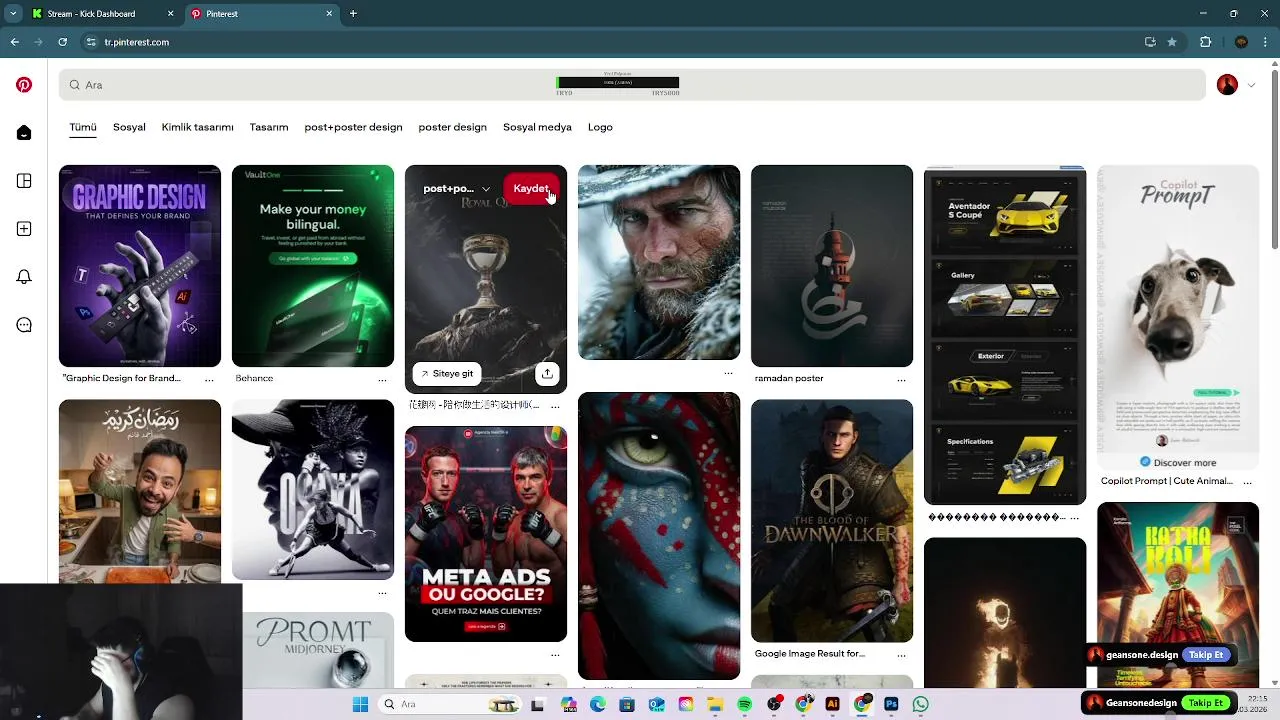Open WhatsApp from the taskbar
This screenshot has height=720, width=1280.
pos(920,704)
